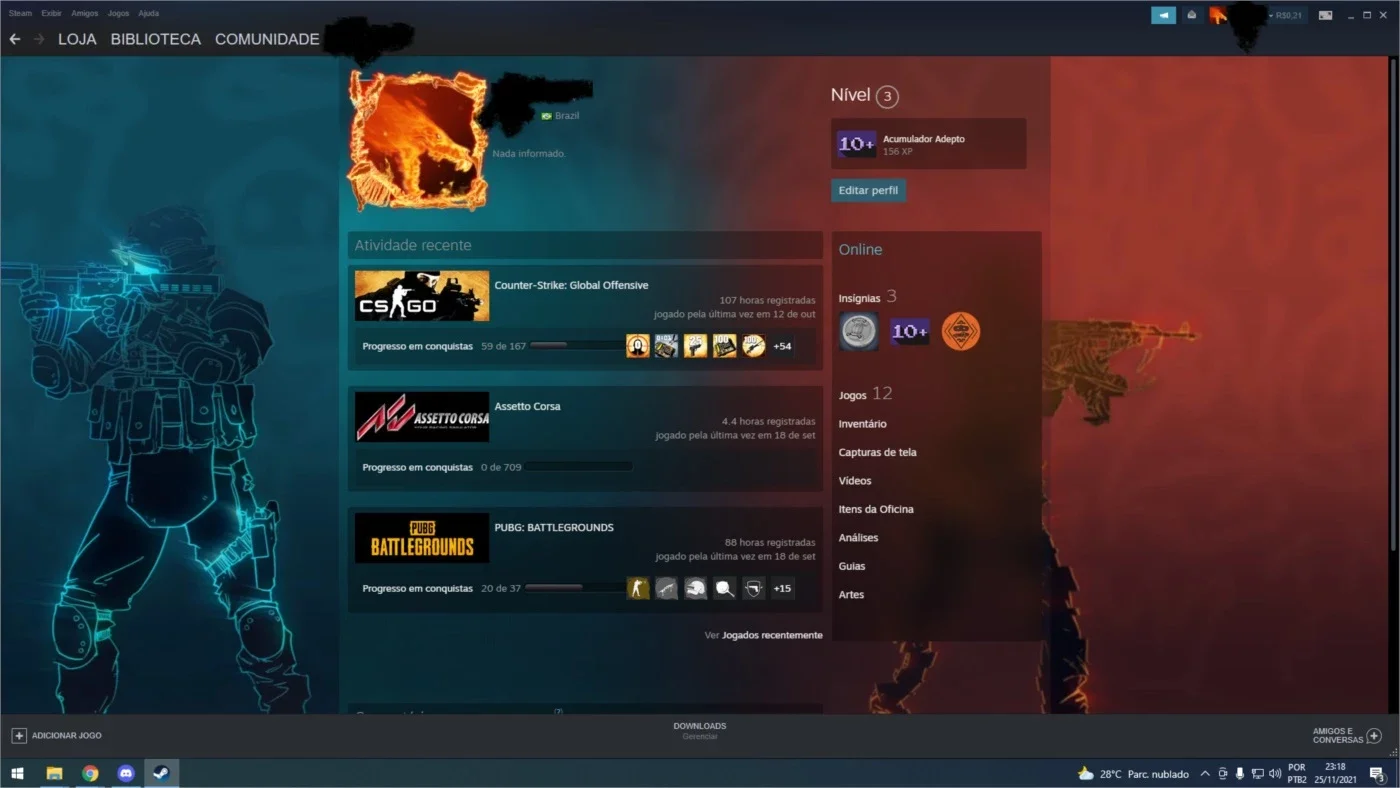Open AMIGOS E CONVERSAS friends list
The width and height of the screenshot is (1400, 788).
[1347, 736]
